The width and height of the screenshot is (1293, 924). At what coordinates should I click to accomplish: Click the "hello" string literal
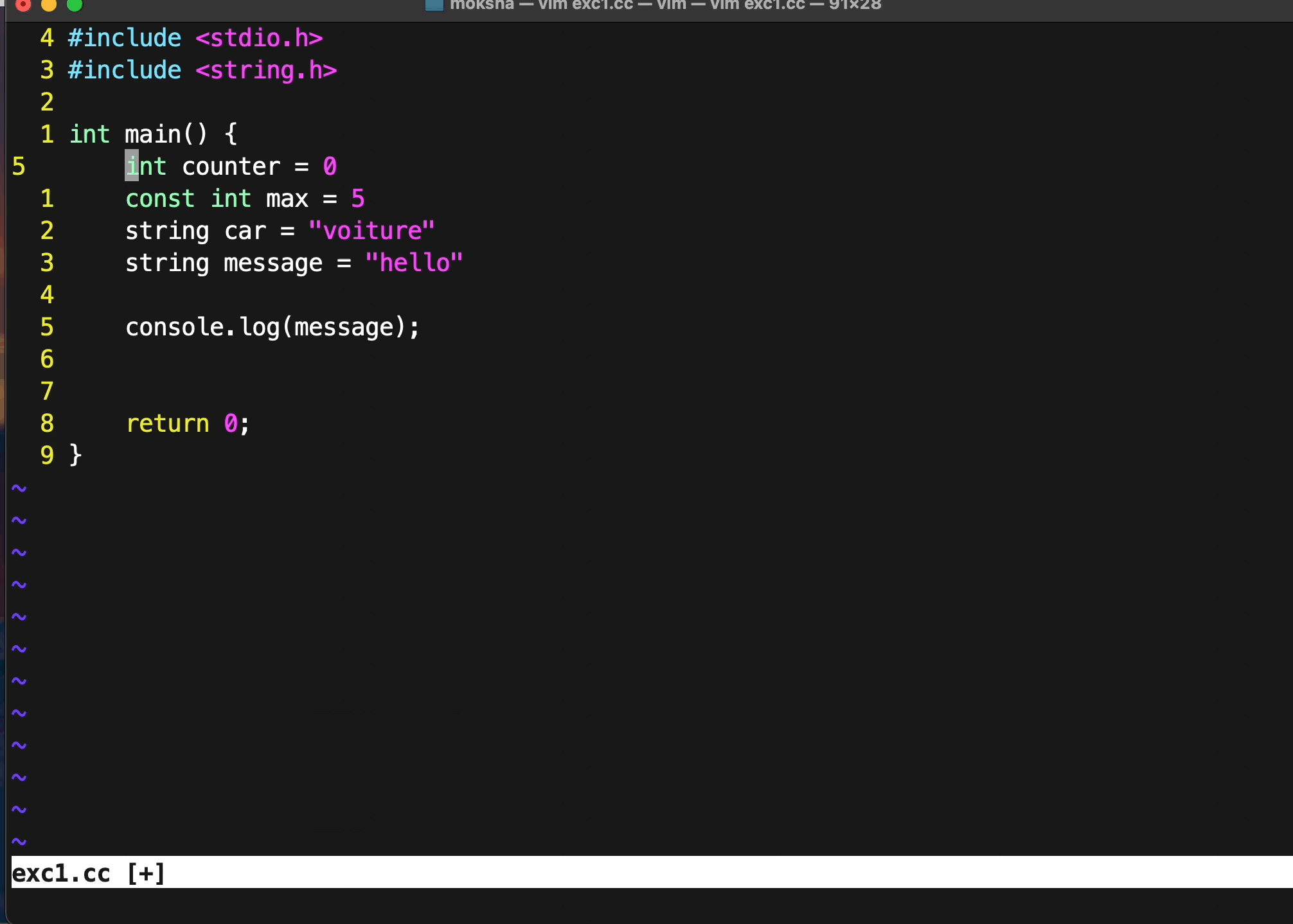point(414,263)
